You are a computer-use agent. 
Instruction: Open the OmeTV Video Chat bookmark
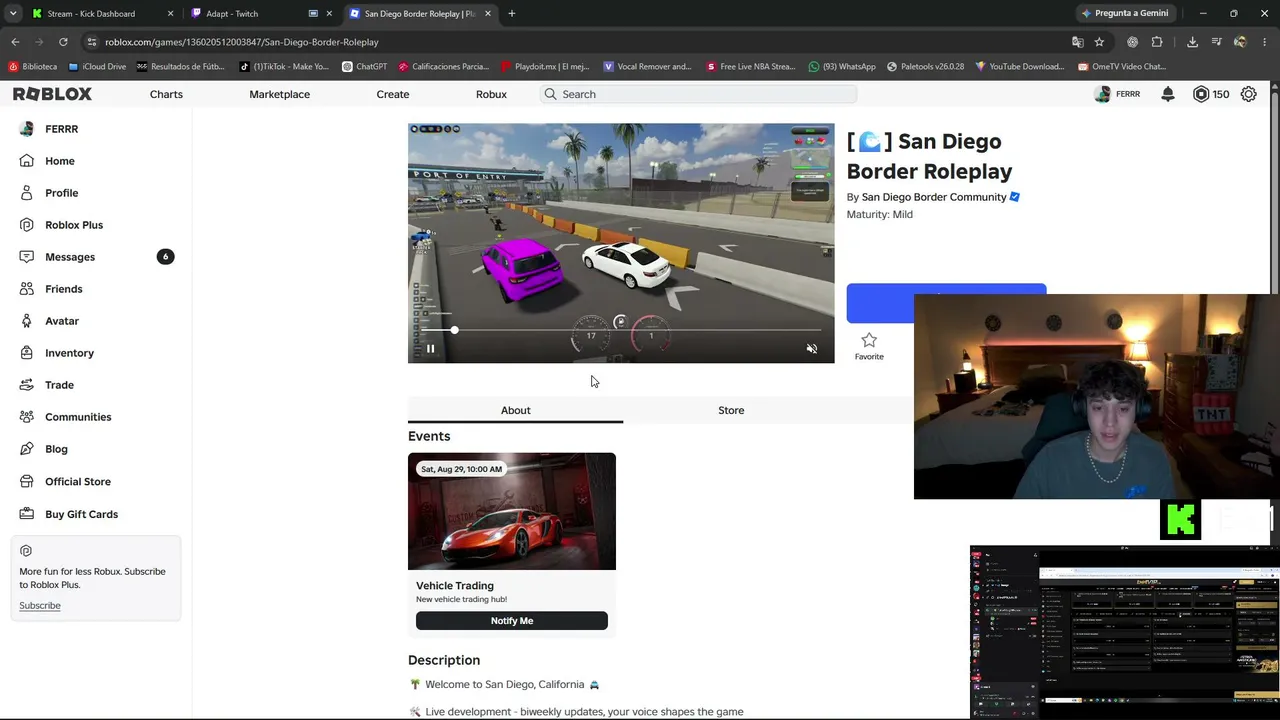coord(1121,67)
